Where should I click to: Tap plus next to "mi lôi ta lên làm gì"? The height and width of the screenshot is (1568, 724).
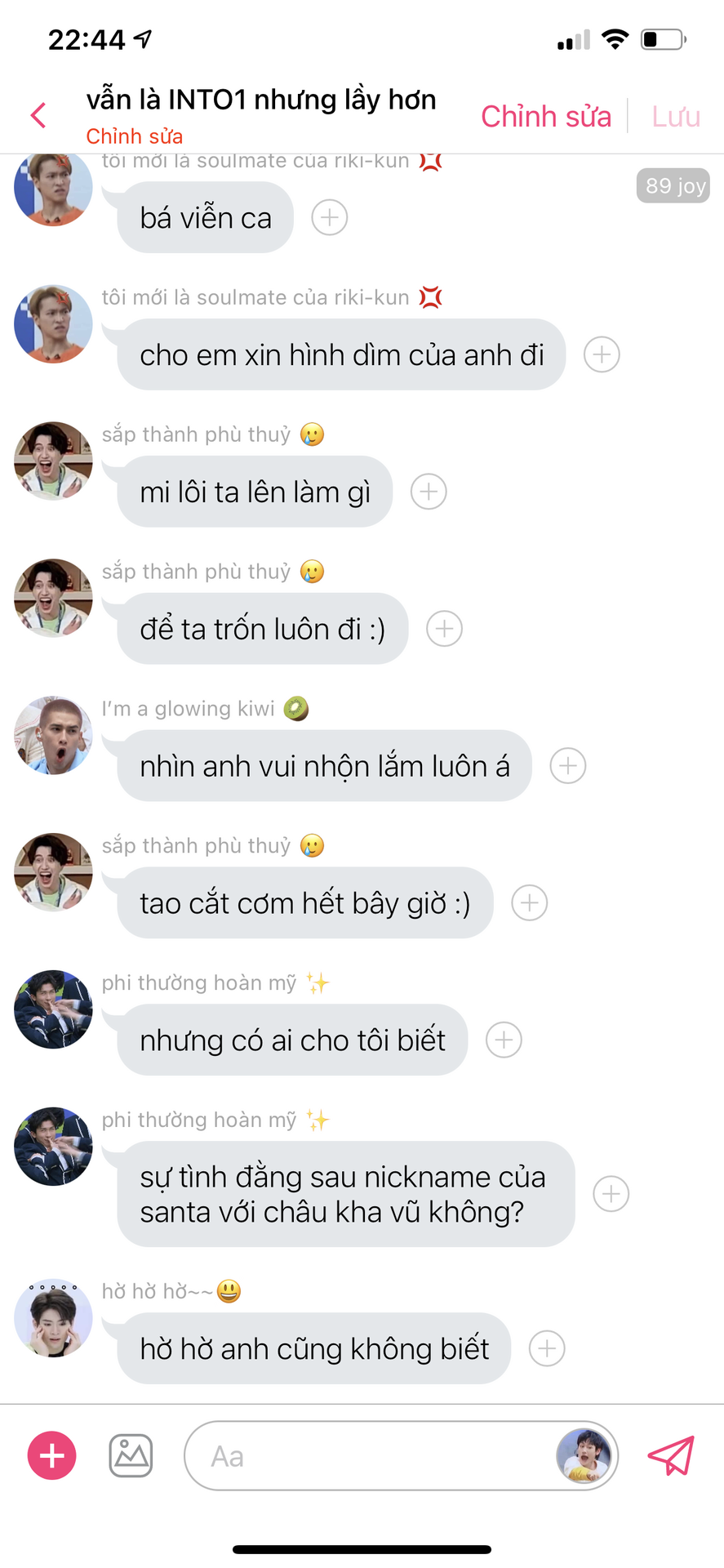429,492
